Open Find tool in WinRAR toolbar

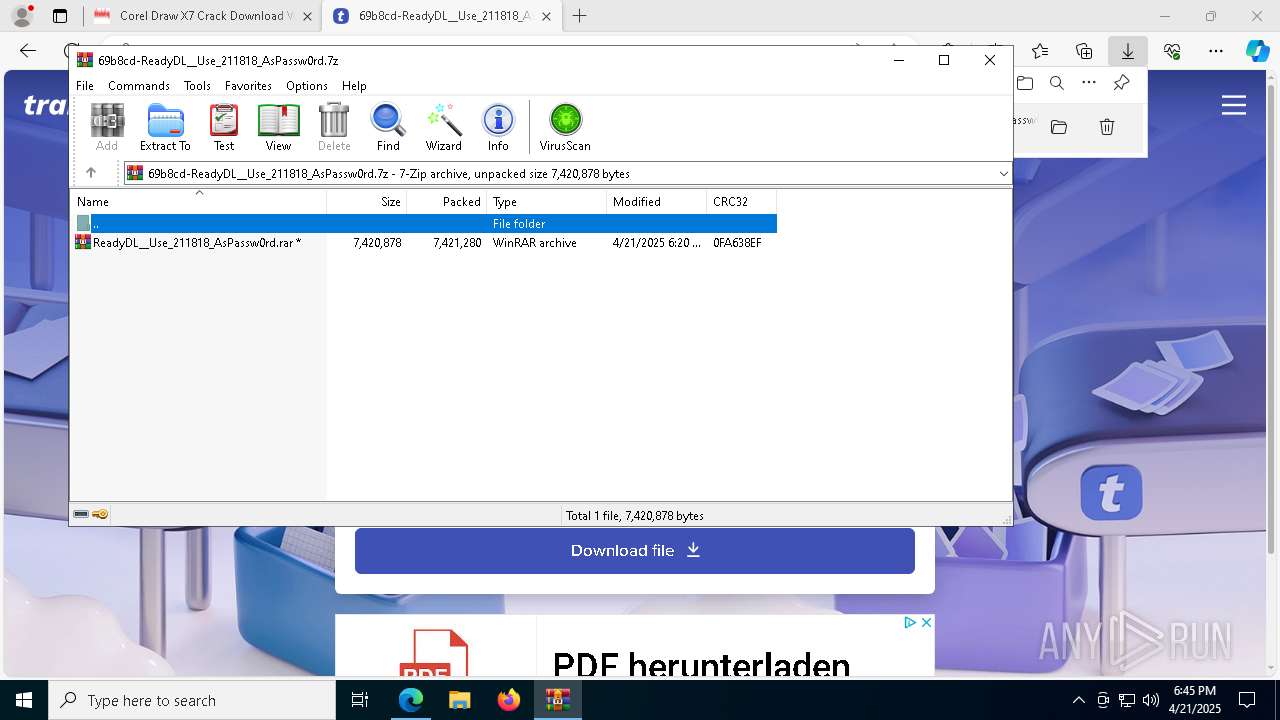click(x=388, y=127)
